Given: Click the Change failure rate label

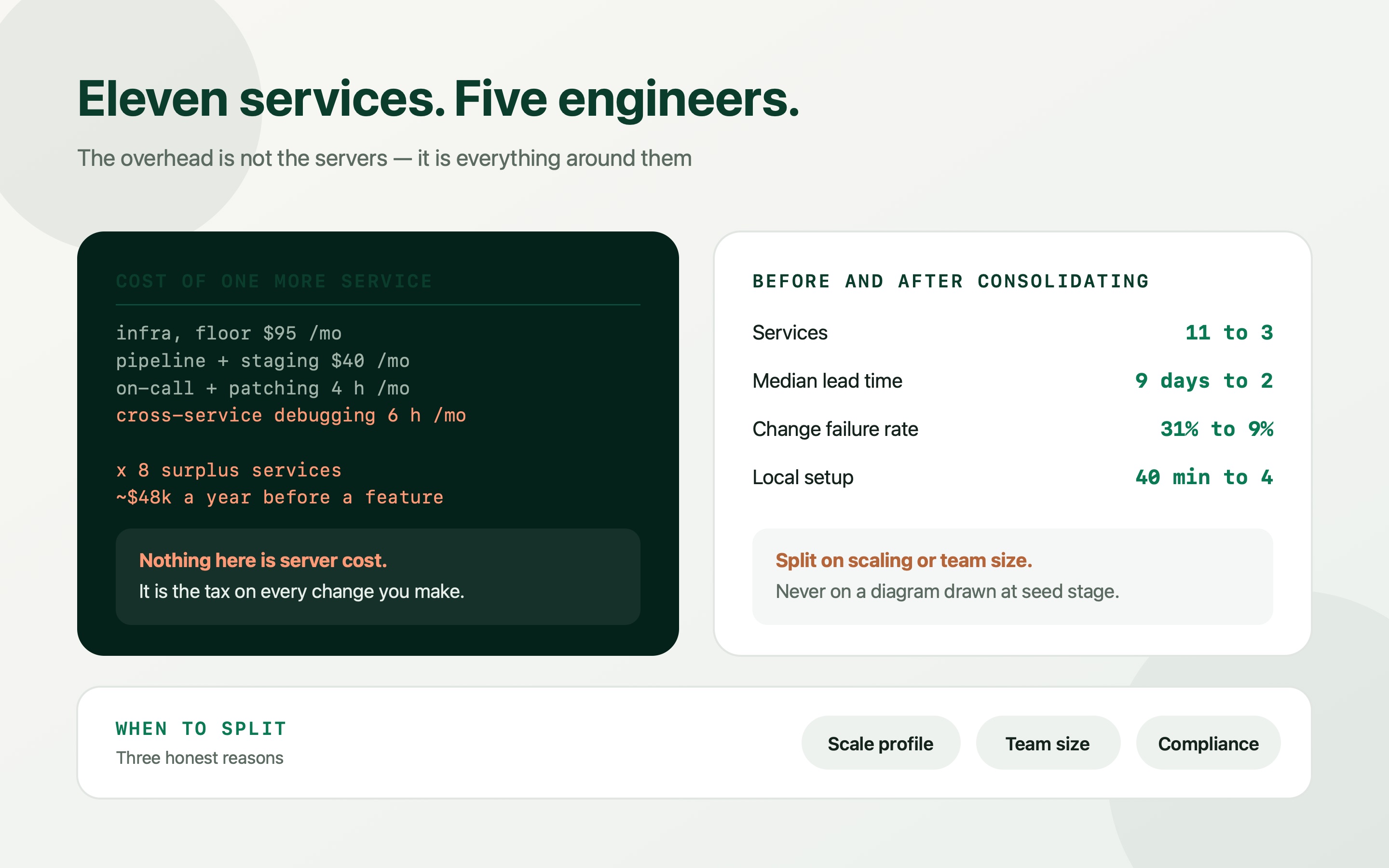Looking at the screenshot, I should tap(835, 429).
